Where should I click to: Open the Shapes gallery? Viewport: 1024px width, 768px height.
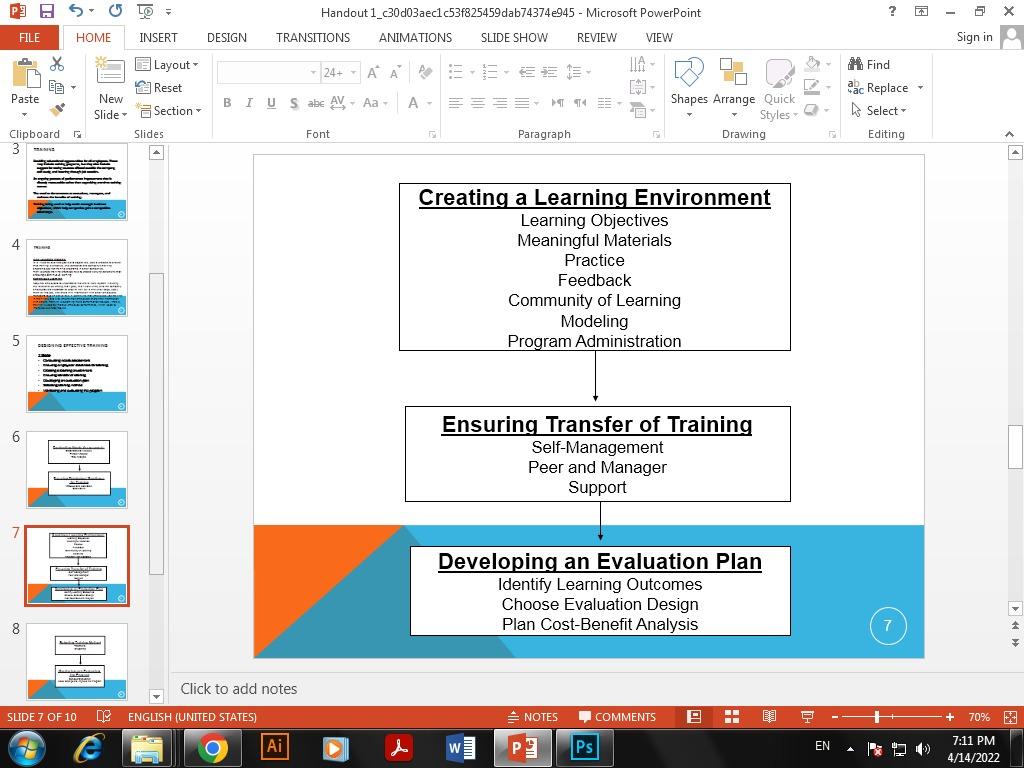coord(688,87)
